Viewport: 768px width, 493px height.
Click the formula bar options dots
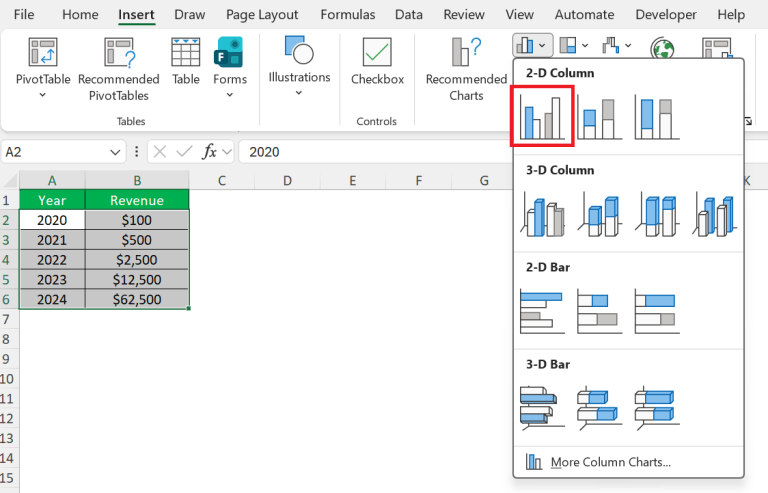tap(137, 152)
